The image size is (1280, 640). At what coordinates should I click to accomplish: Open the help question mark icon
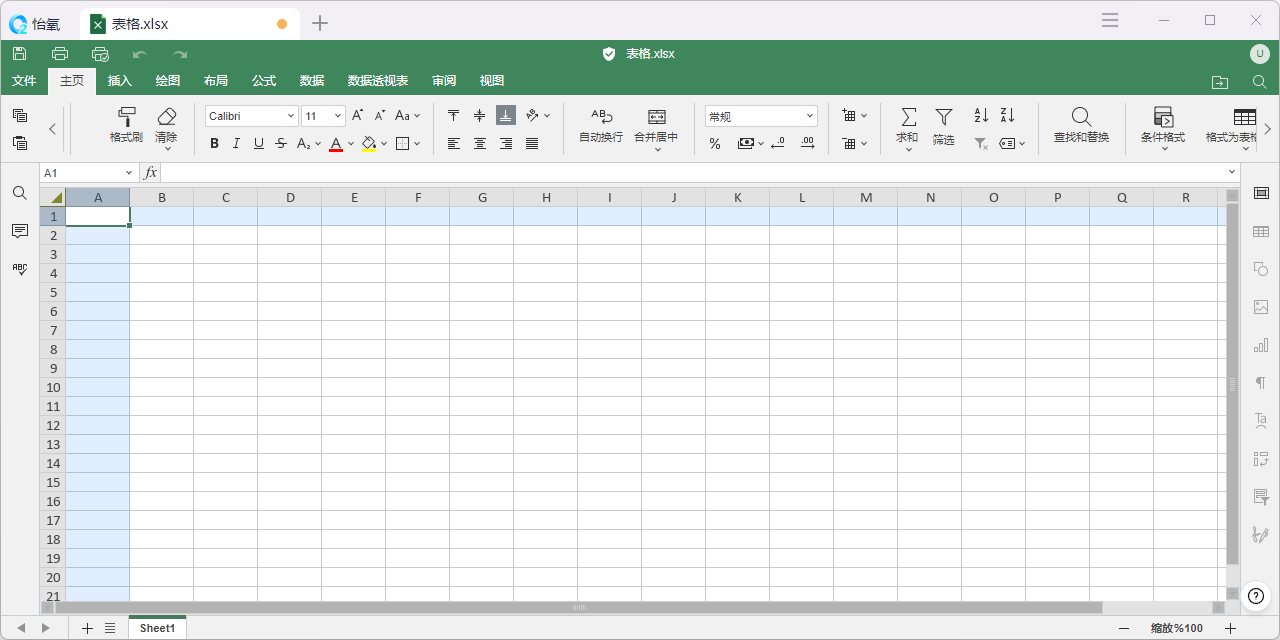click(1258, 597)
